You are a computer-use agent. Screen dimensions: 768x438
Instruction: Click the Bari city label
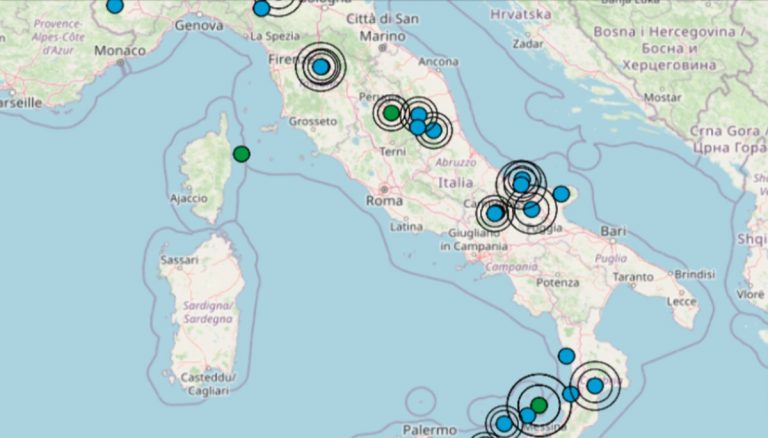(613, 231)
